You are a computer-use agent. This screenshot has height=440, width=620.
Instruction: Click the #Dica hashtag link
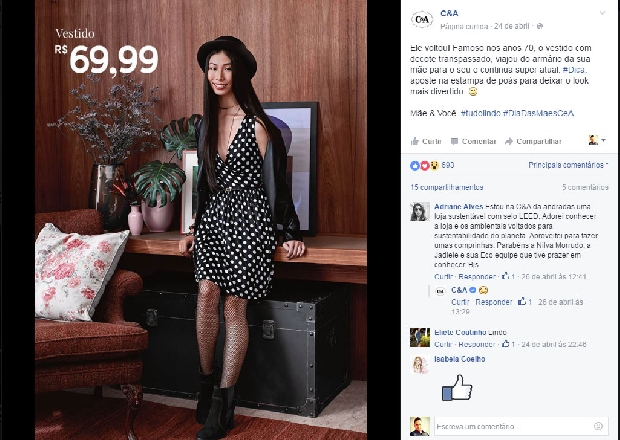point(574,70)
